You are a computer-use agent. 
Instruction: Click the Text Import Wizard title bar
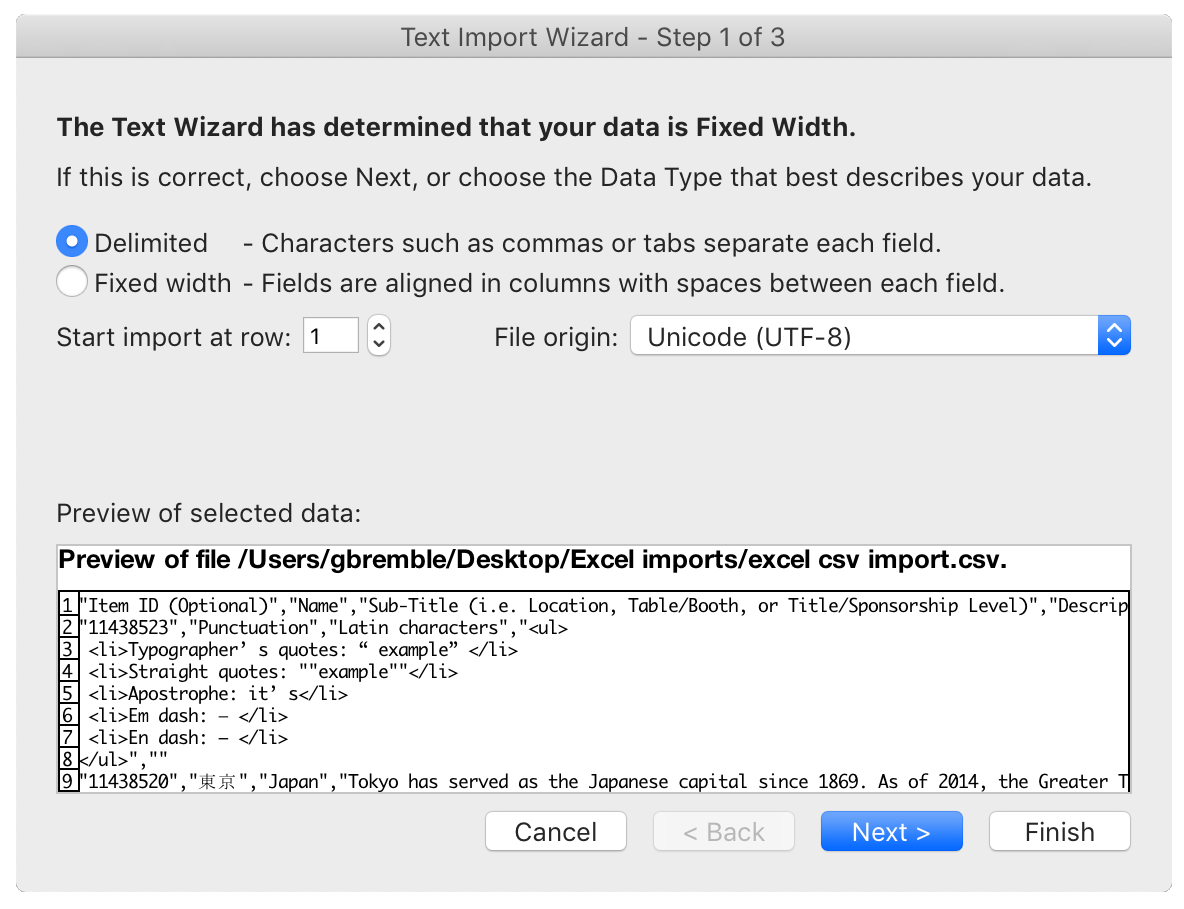pos(592,37)
